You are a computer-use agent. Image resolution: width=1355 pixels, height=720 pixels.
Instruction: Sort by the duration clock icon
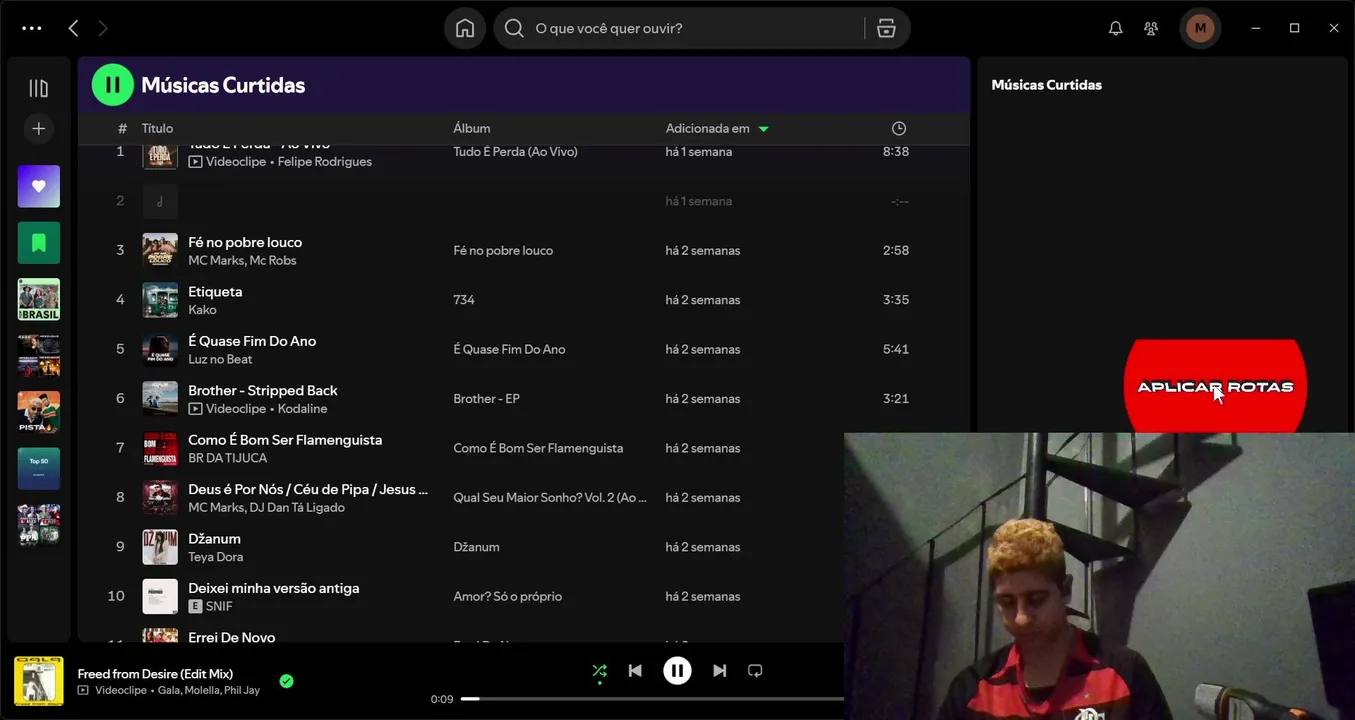coord(899,128)
